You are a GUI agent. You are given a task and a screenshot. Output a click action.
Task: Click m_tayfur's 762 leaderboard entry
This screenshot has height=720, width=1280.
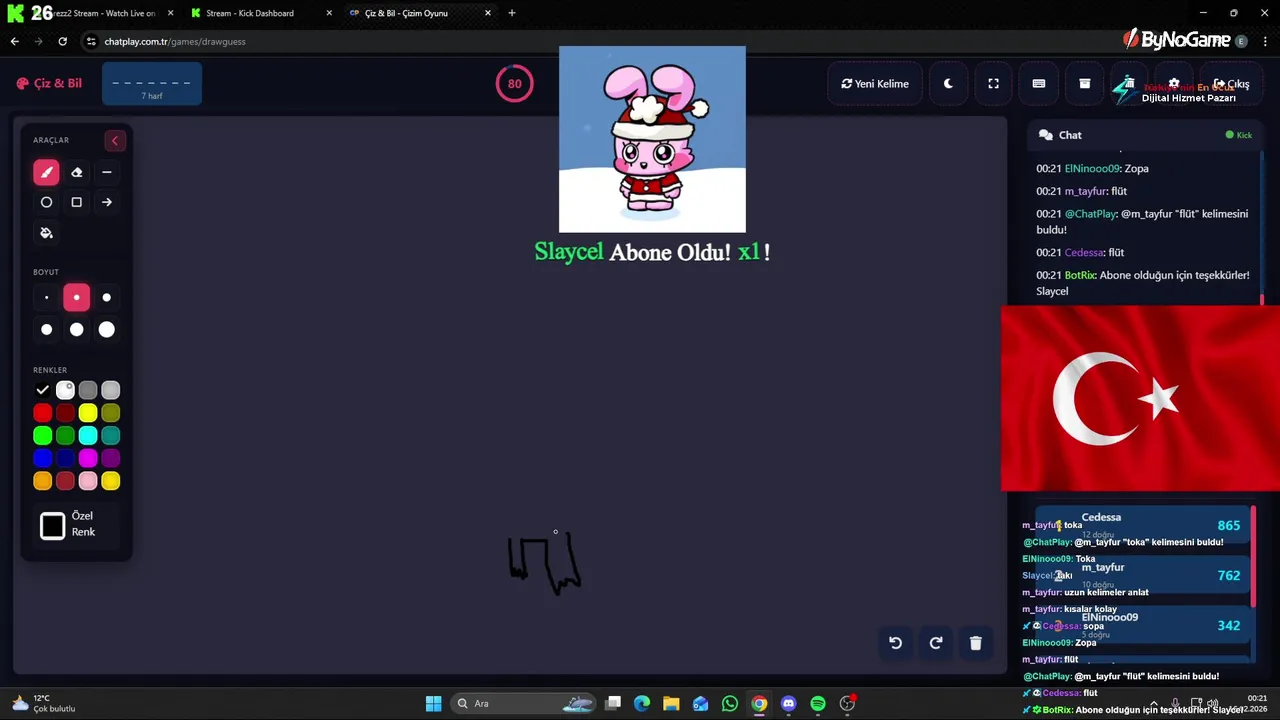click(x=1142, y=575)
